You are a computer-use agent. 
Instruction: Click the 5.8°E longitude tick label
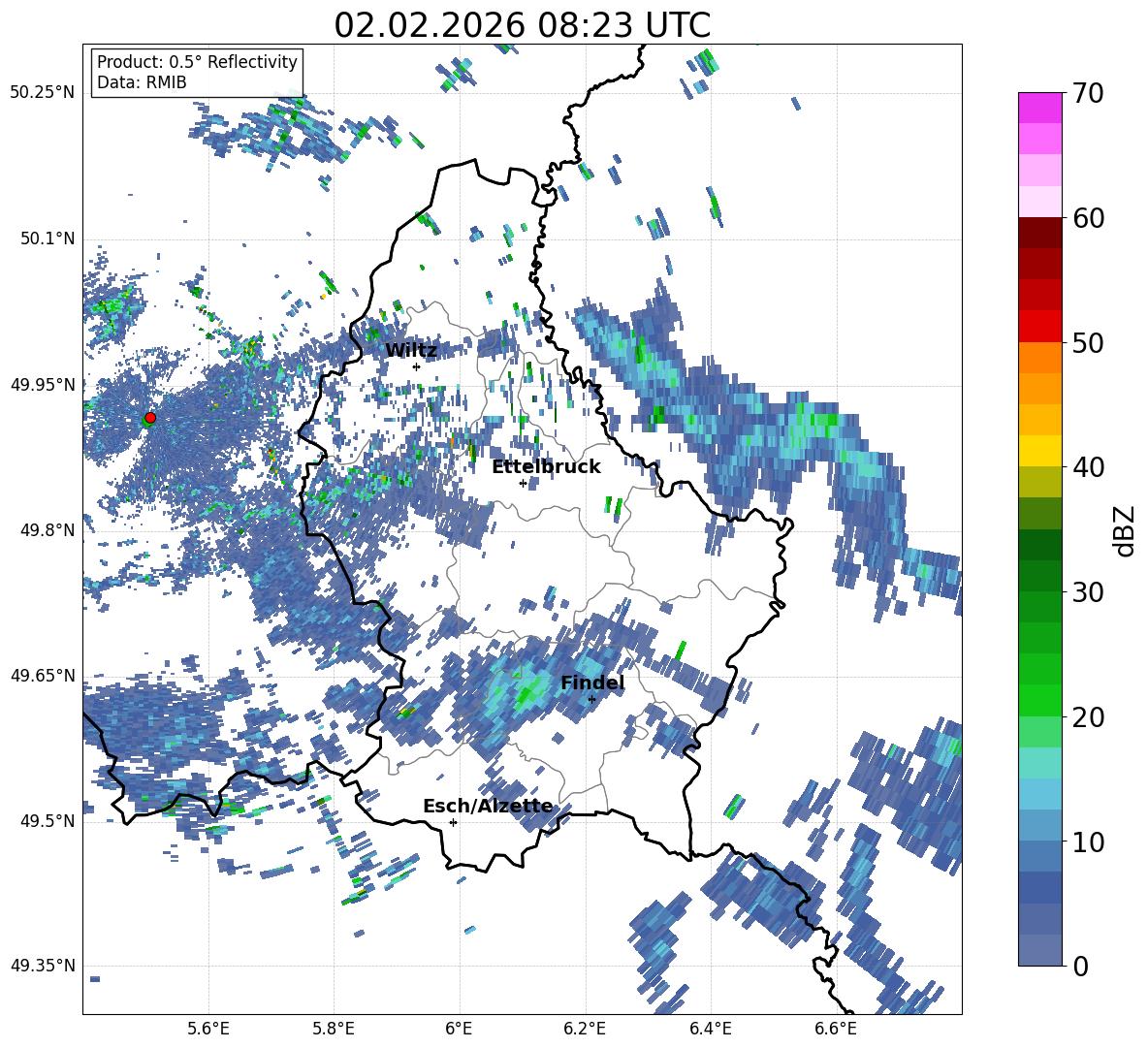[x=334, y=1029]
